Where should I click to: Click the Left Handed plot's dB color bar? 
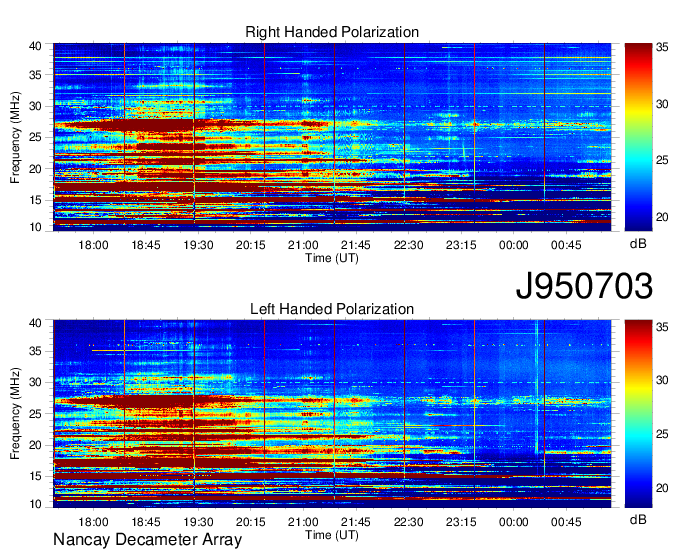638,414
